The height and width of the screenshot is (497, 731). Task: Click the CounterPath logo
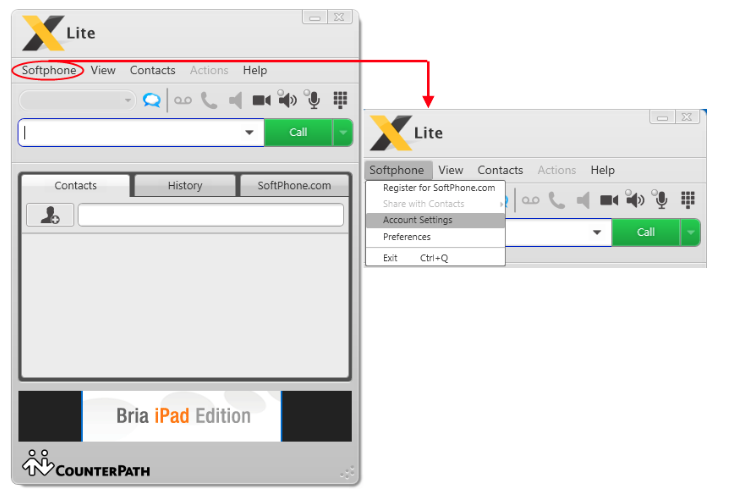(x=86, y=464)
